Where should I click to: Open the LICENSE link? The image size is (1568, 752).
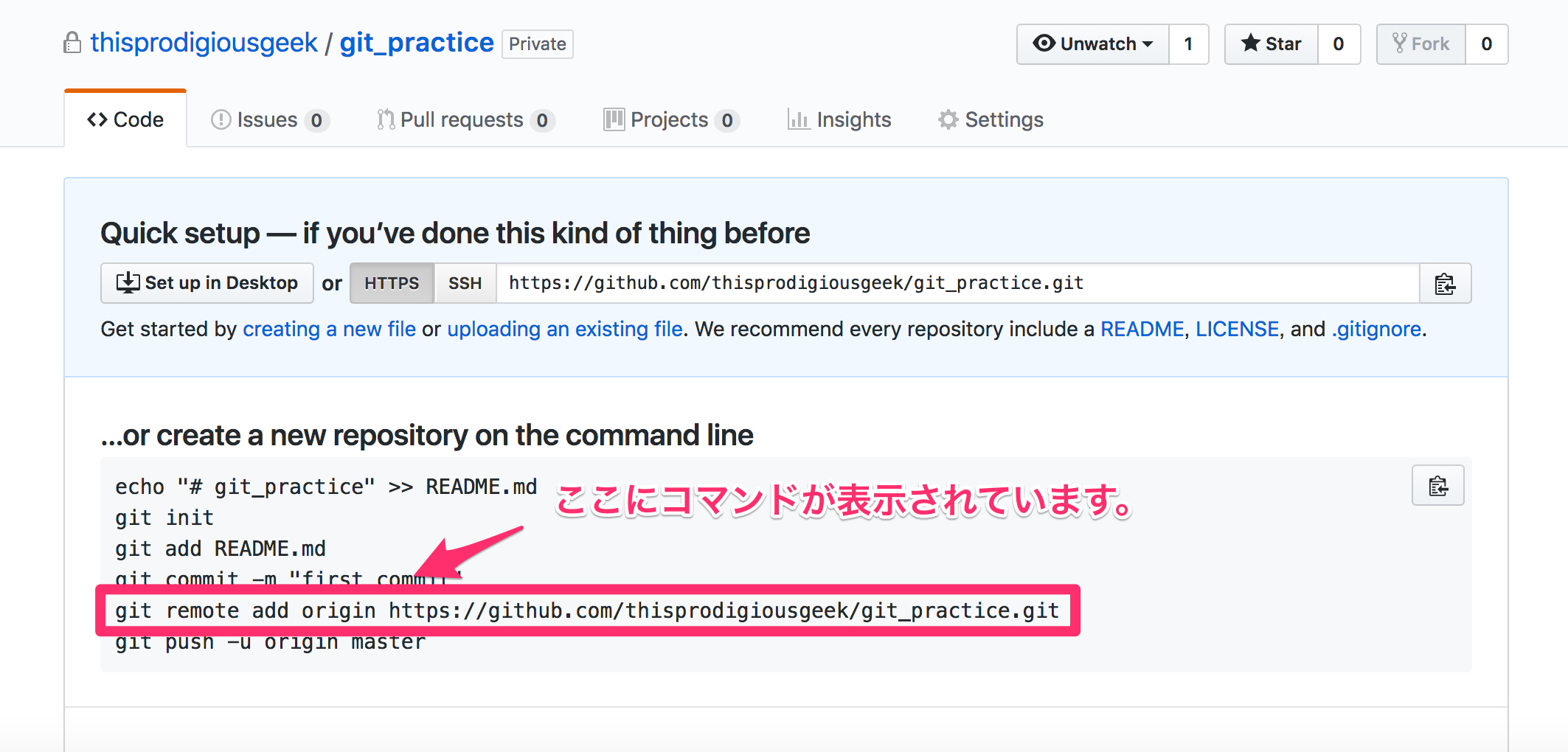point(1237,329)
